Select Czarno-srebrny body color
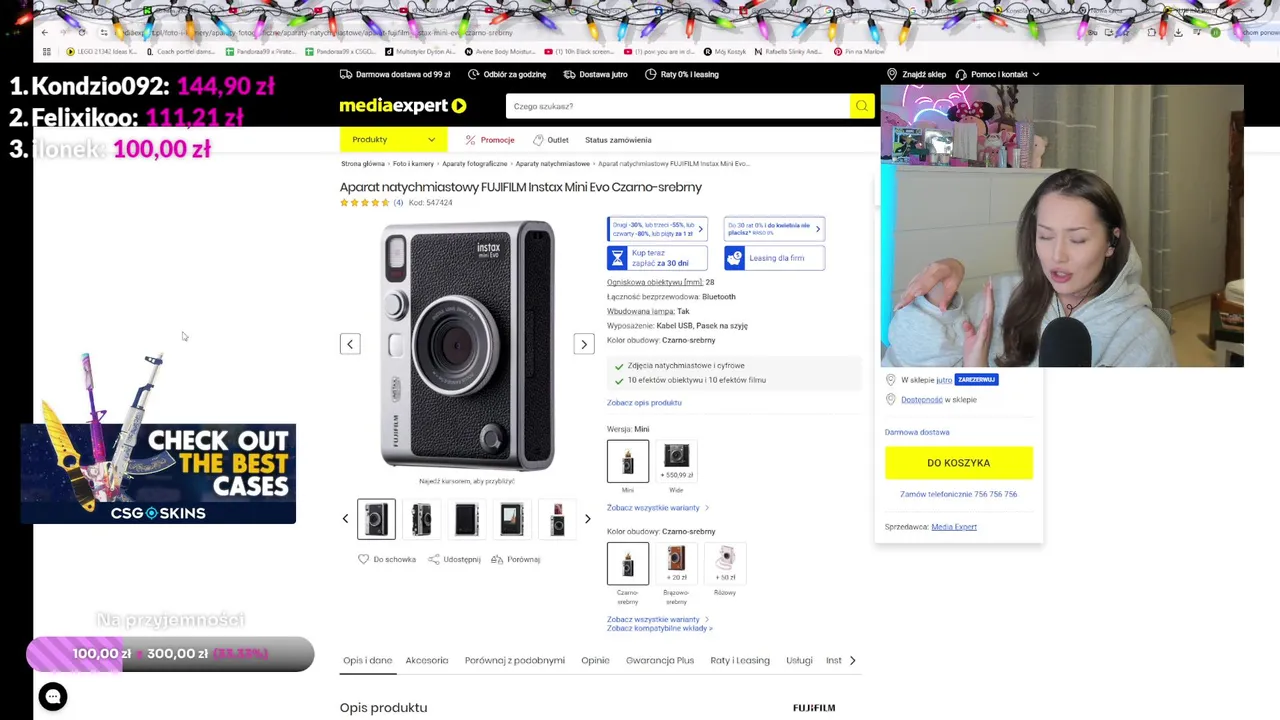1280x720 pixels. [x=628, y=564]
